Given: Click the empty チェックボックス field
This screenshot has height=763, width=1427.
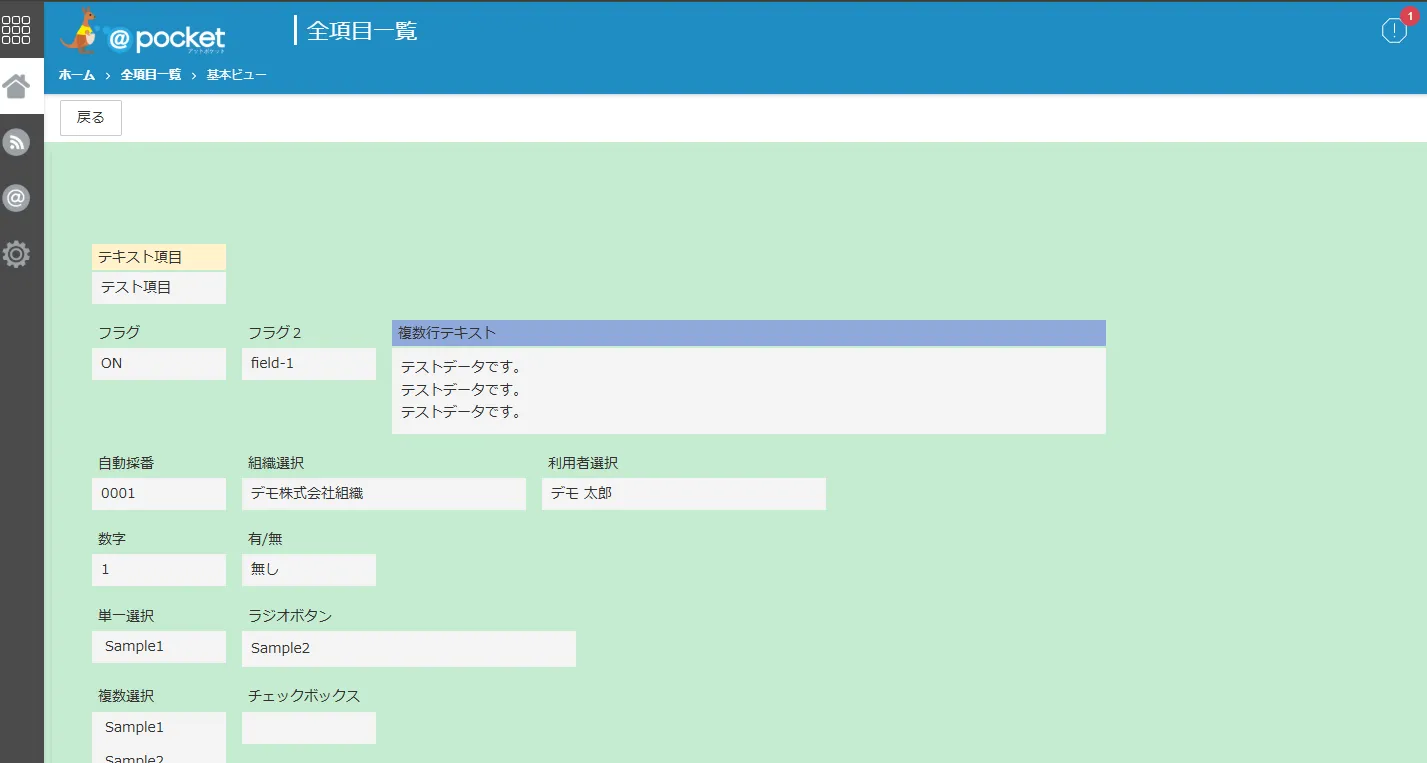Looking at the screenshot, I should [x=309, y=727].
